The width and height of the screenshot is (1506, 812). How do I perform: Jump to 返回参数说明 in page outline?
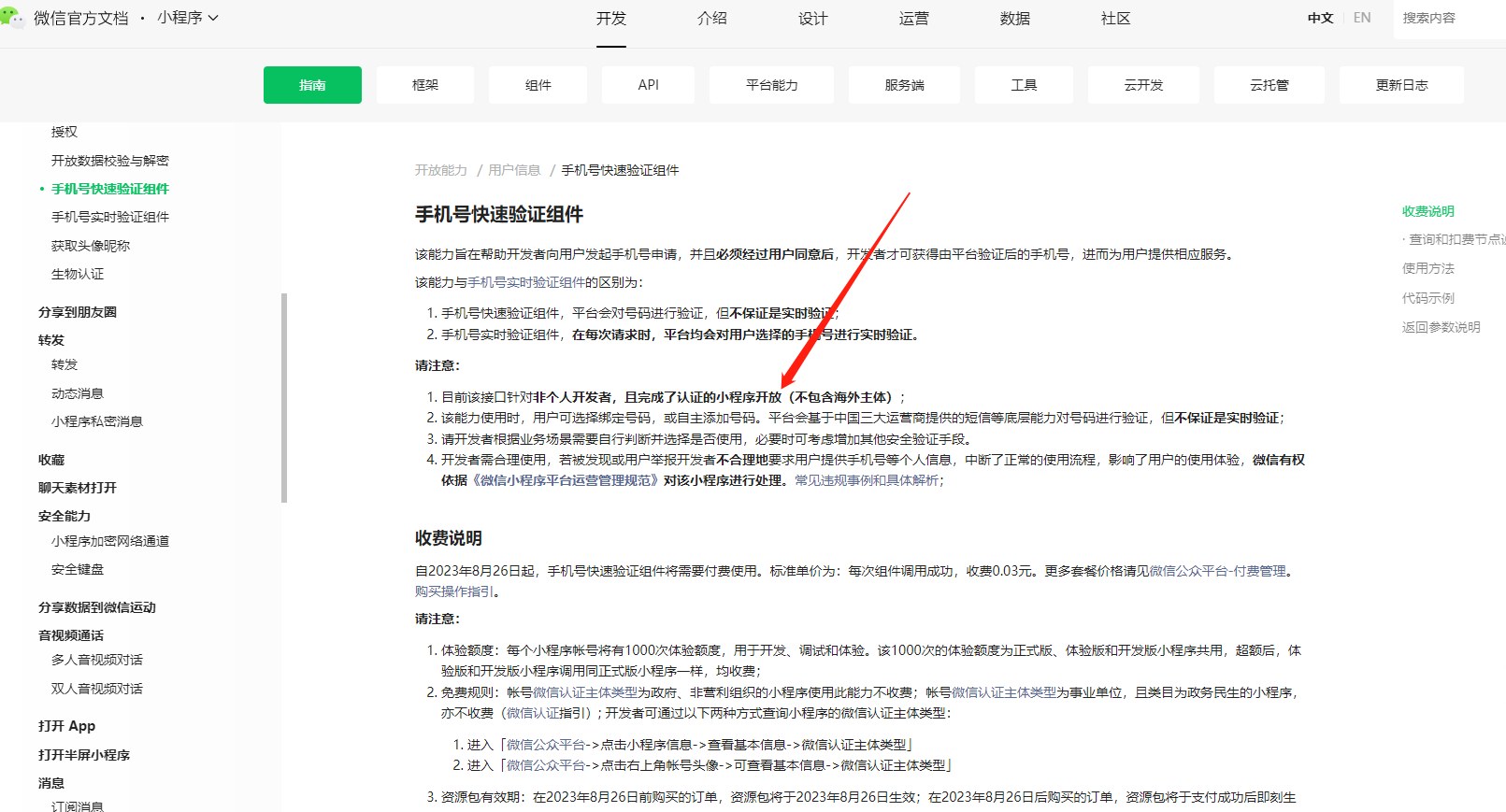[x=1441, y=327]
